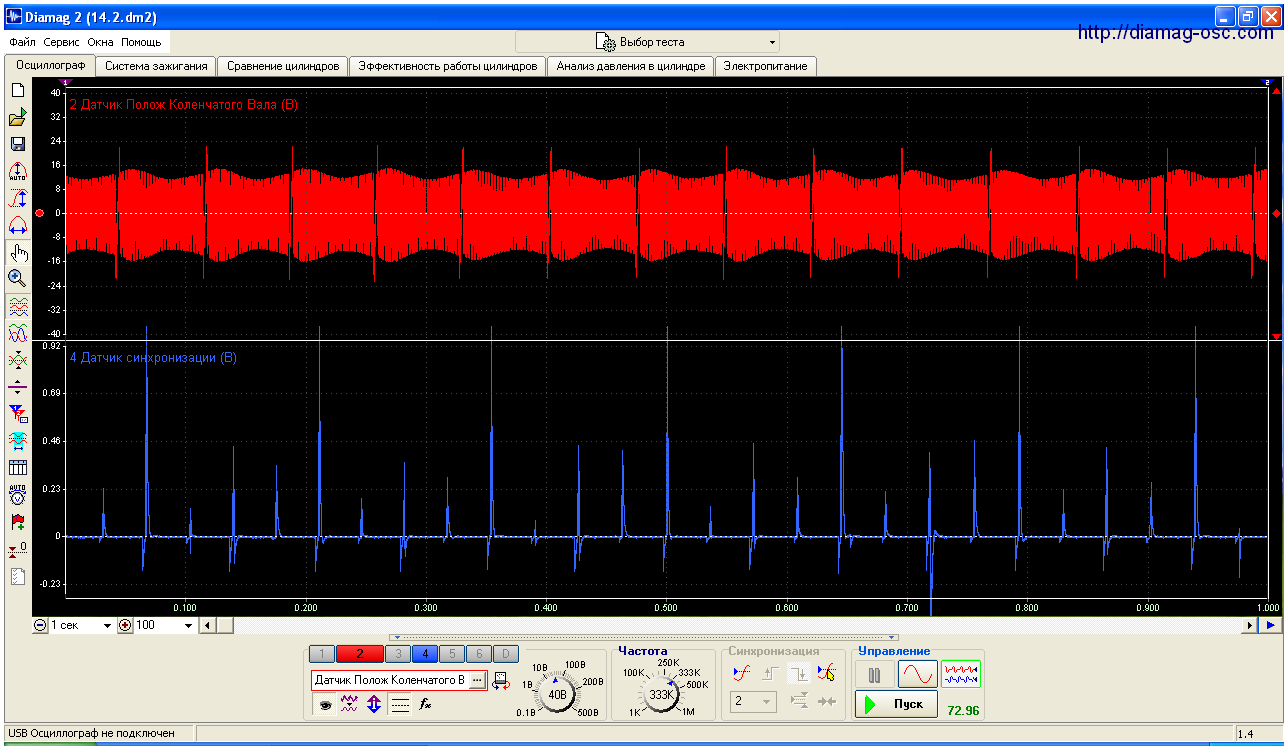Collapse the bottom panel with dotted handle
Viewport: 1288px width, 746px height.
click(x=644, y=637)
